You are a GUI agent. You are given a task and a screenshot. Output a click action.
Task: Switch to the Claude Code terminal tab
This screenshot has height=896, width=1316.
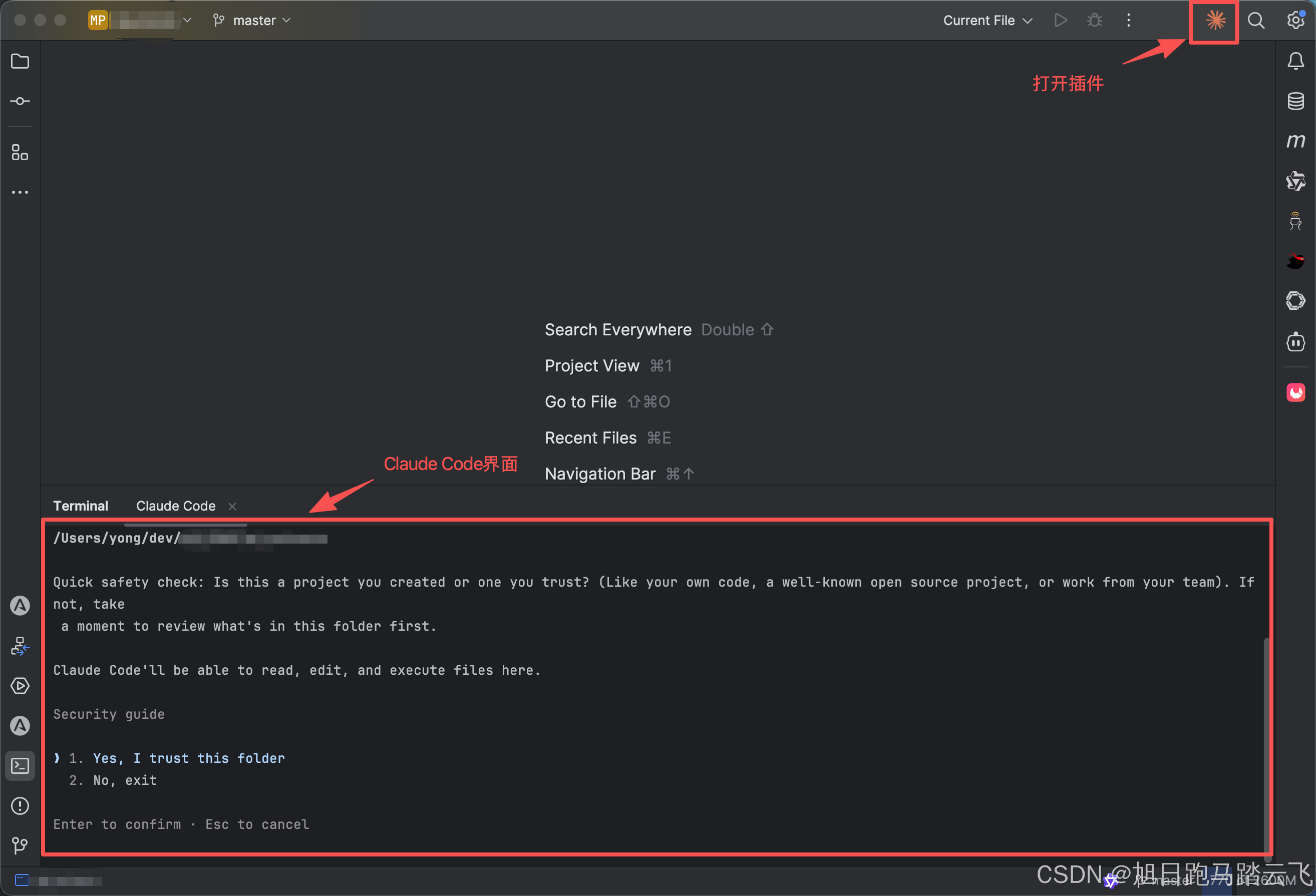(176, 506)
